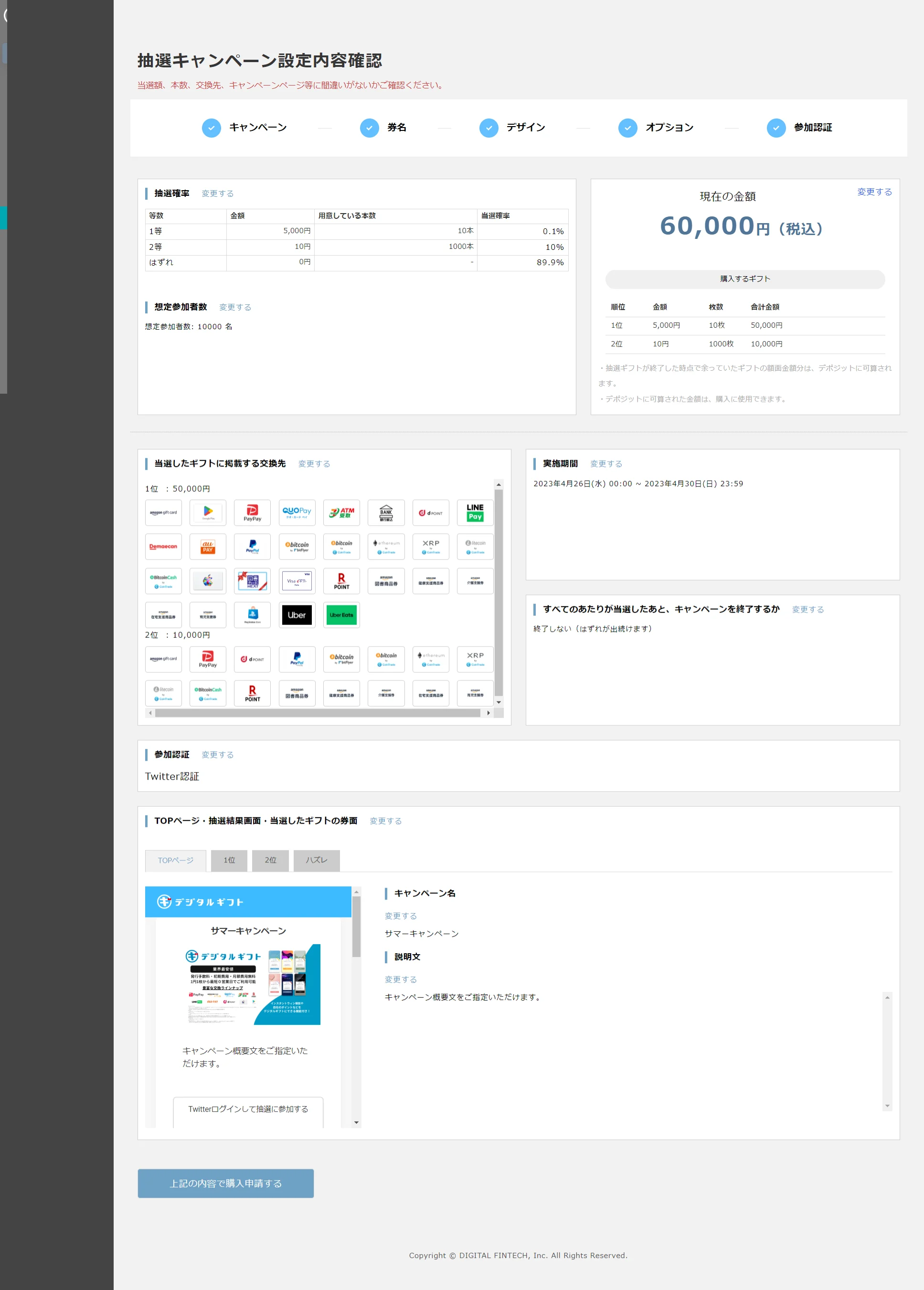Click 変更する under キャンペーン名
The width and height of the screenshot is (924, 1290).
[x=401, y=916]
